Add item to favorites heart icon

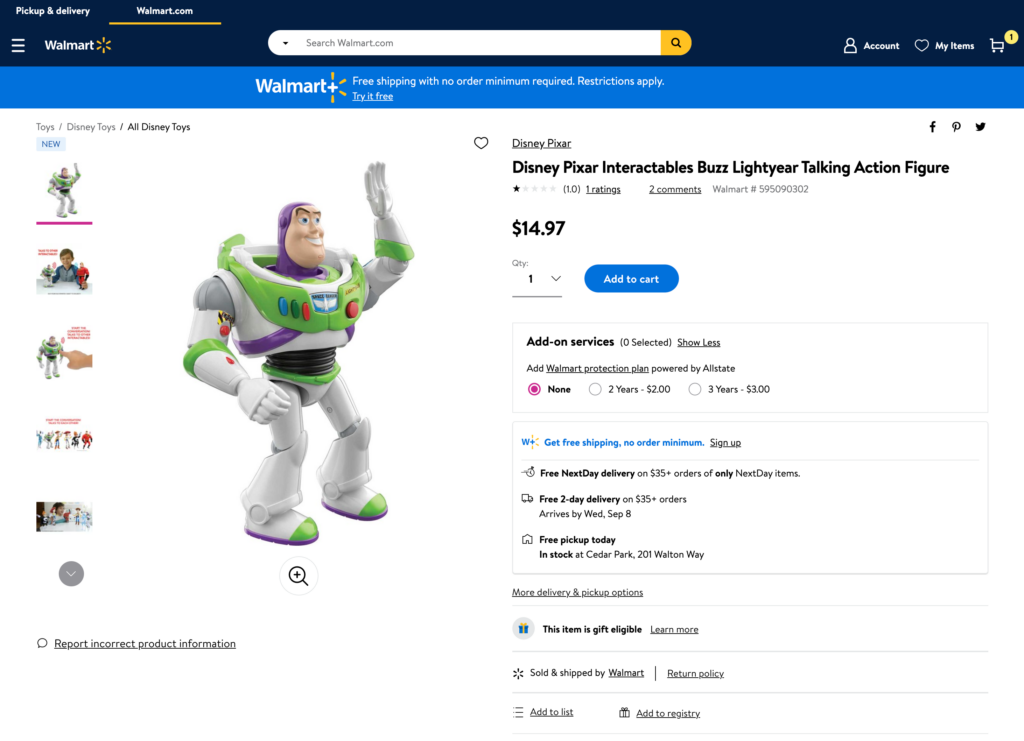[481, 143]
